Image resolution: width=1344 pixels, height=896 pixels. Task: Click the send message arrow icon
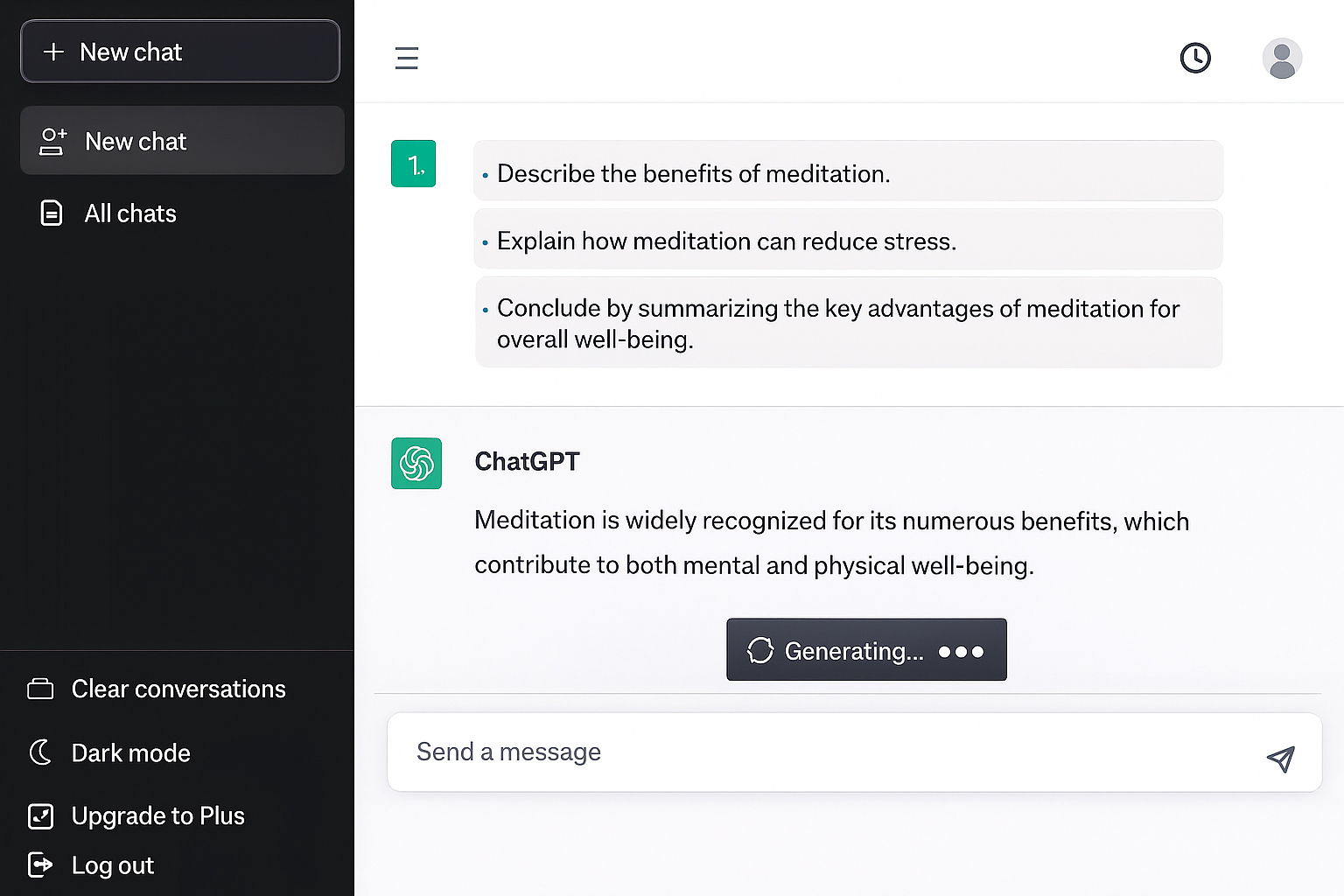pyautogui.click(x=1280, y=759)
